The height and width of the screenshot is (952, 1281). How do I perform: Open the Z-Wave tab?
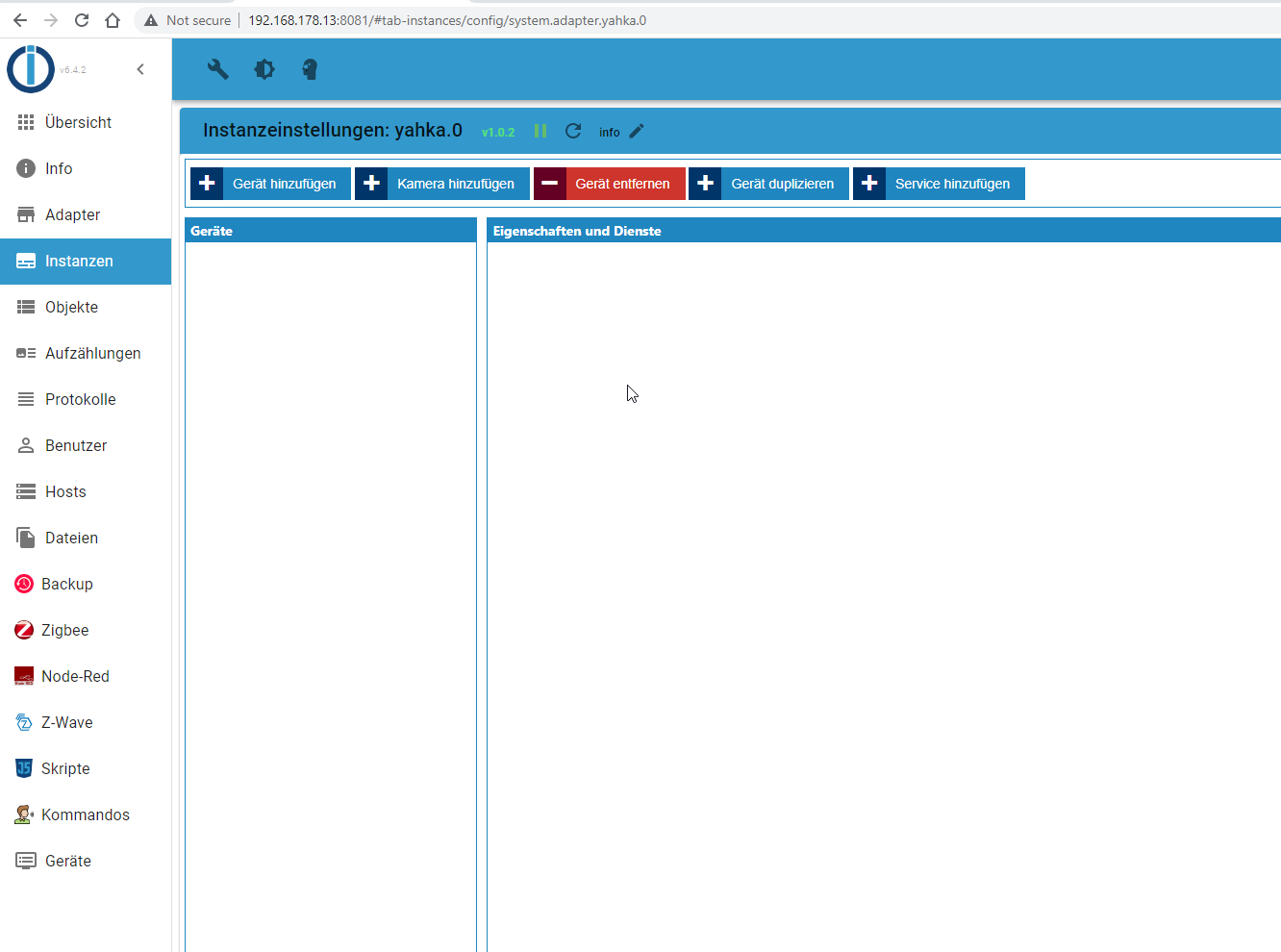pyautogui.click(x=86, y=722)
